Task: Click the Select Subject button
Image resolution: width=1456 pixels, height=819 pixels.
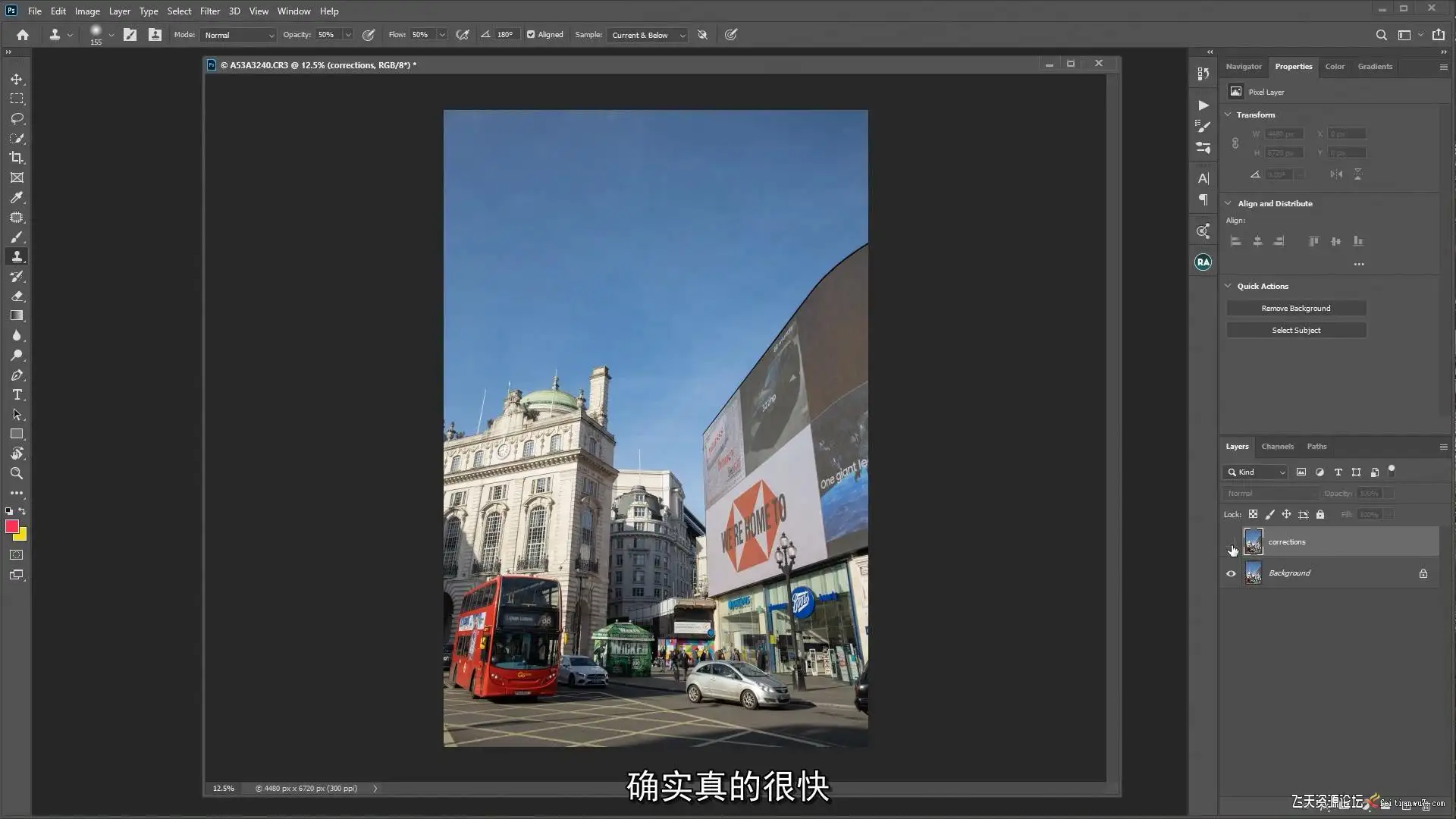Action: [x=1295, y=331]
